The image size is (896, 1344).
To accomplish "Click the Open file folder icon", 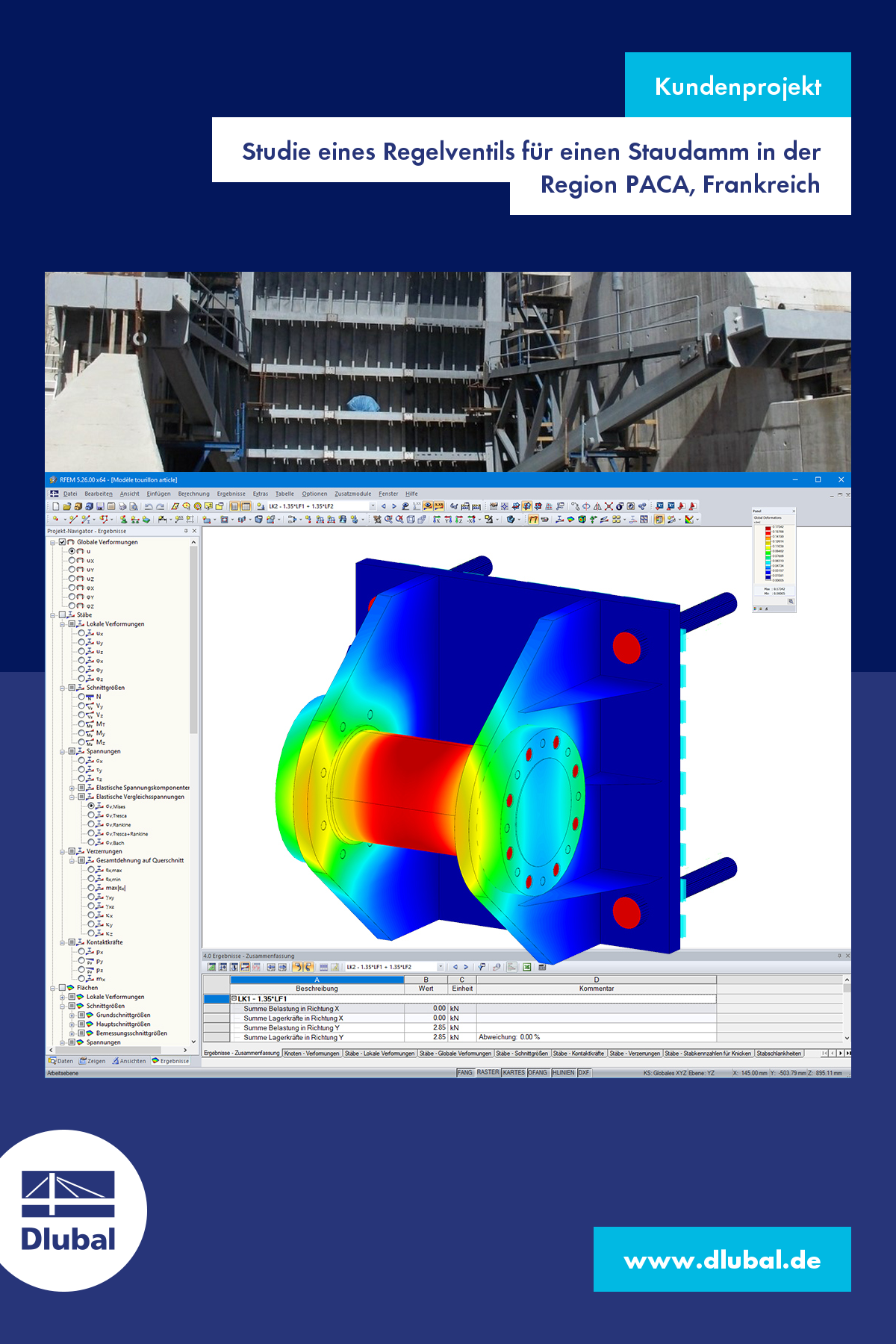I will [x=66, y=506].
